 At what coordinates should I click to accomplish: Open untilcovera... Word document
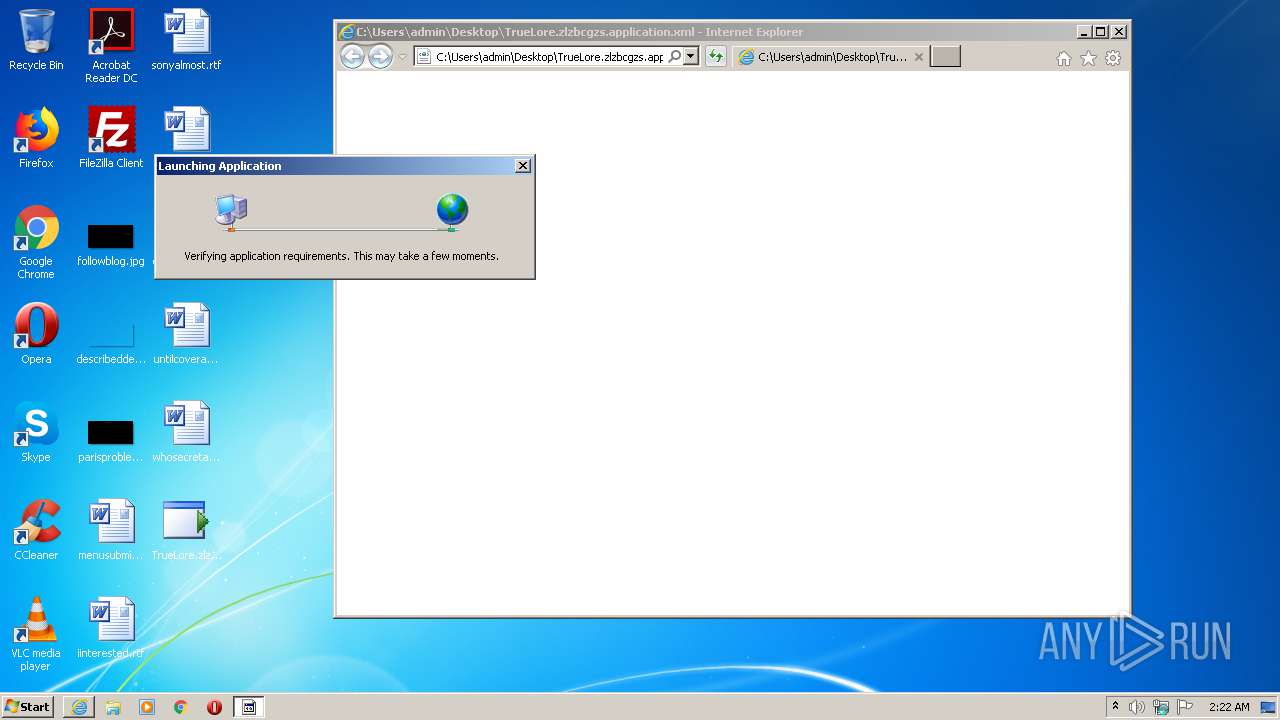tap(186, 334)
